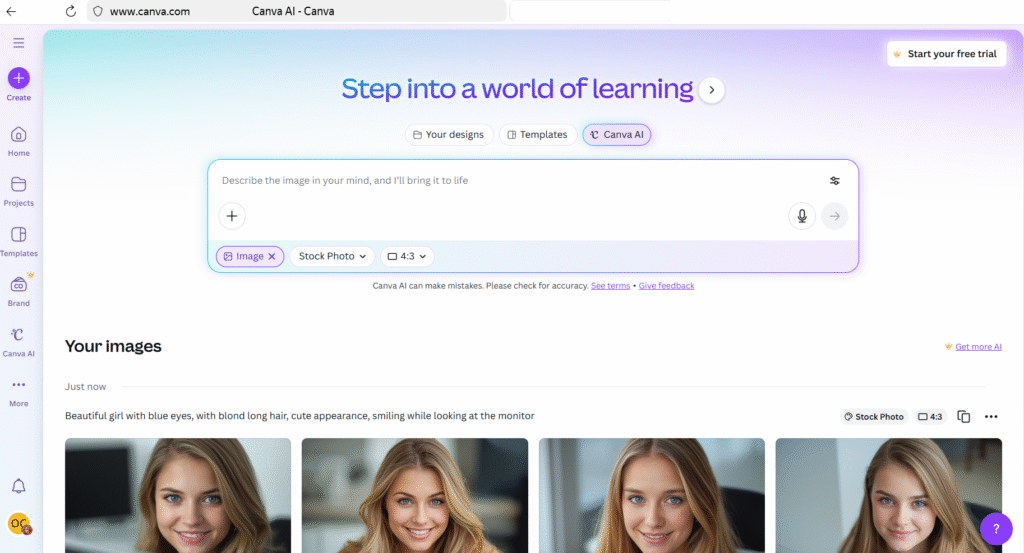Expand the Stock Photo style dropdown
This screenshot has width=1024, height=553.
coord(332,257)
